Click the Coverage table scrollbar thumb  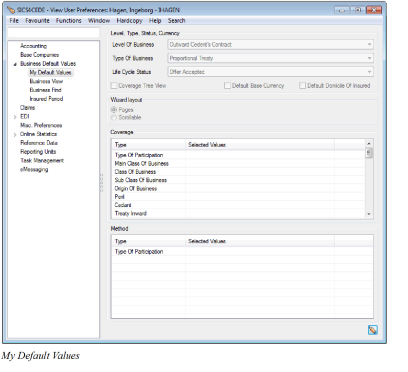click(369, 153)
